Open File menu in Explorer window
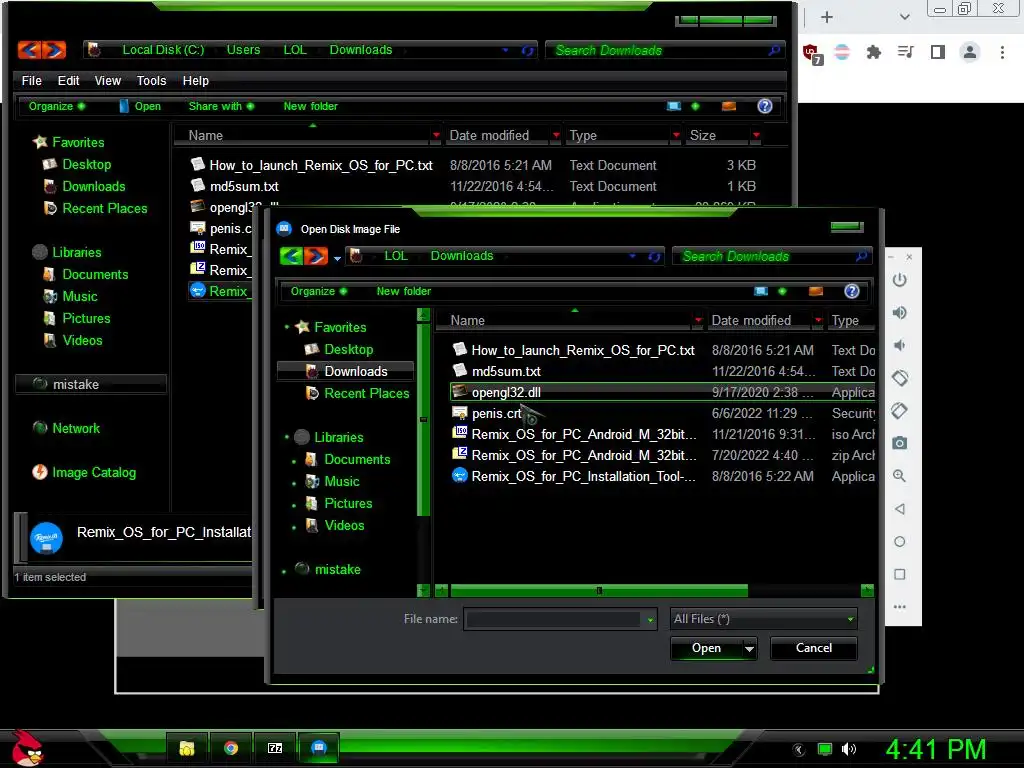Screen dimensions: 1024x768 click(31, 80)
